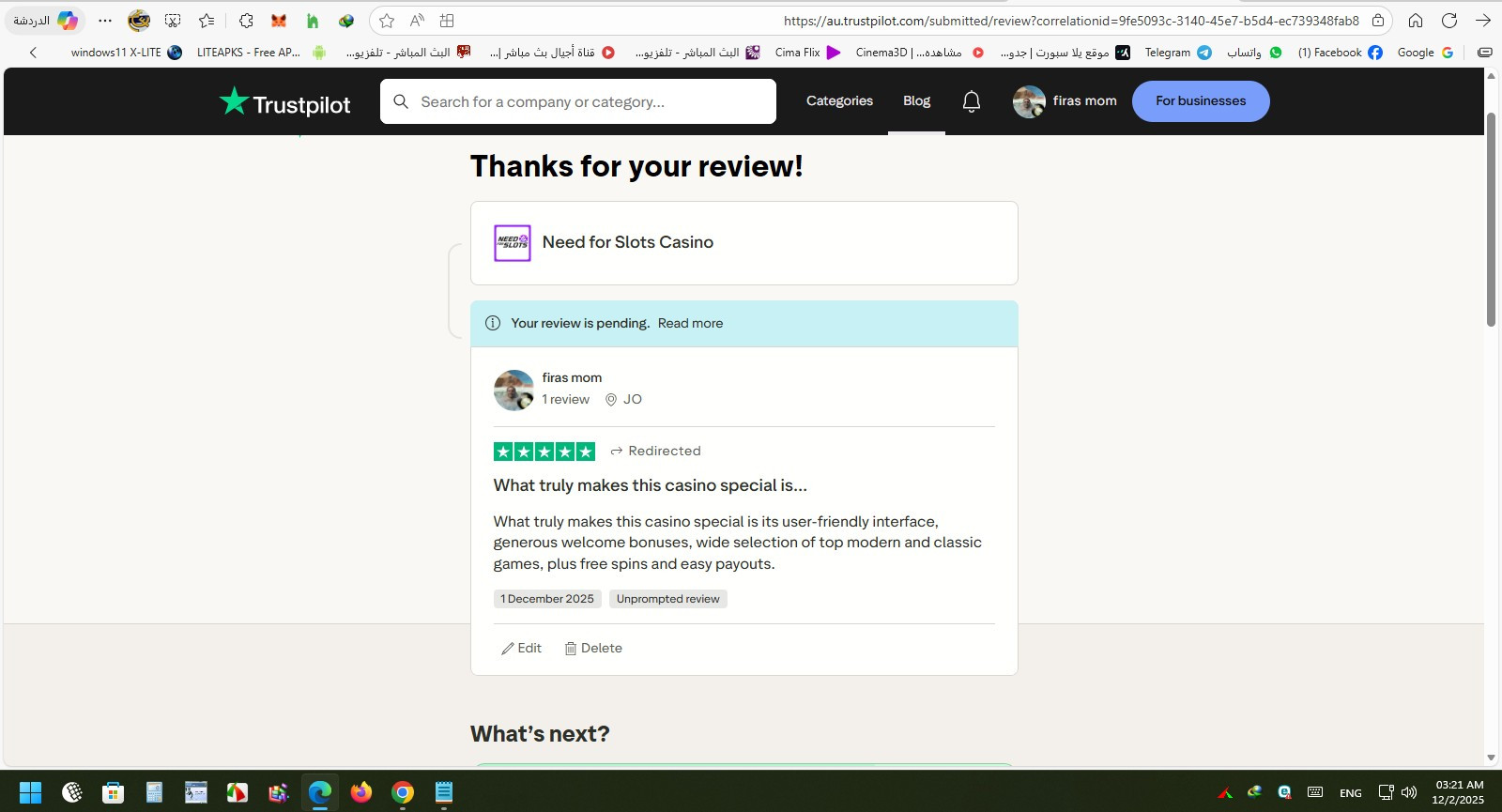1502x812 pixels.
Task: Open the notifications bell in Trustpilot header
Action: 972,101
